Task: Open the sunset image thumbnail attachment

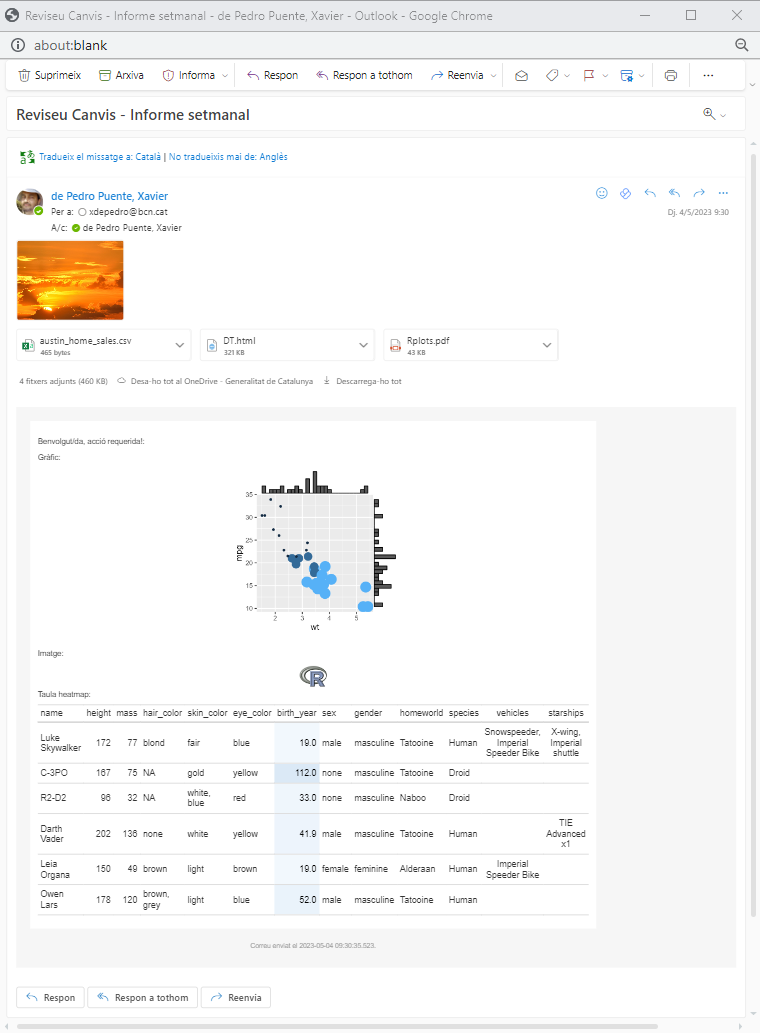Action: click(x=70, y=280)
